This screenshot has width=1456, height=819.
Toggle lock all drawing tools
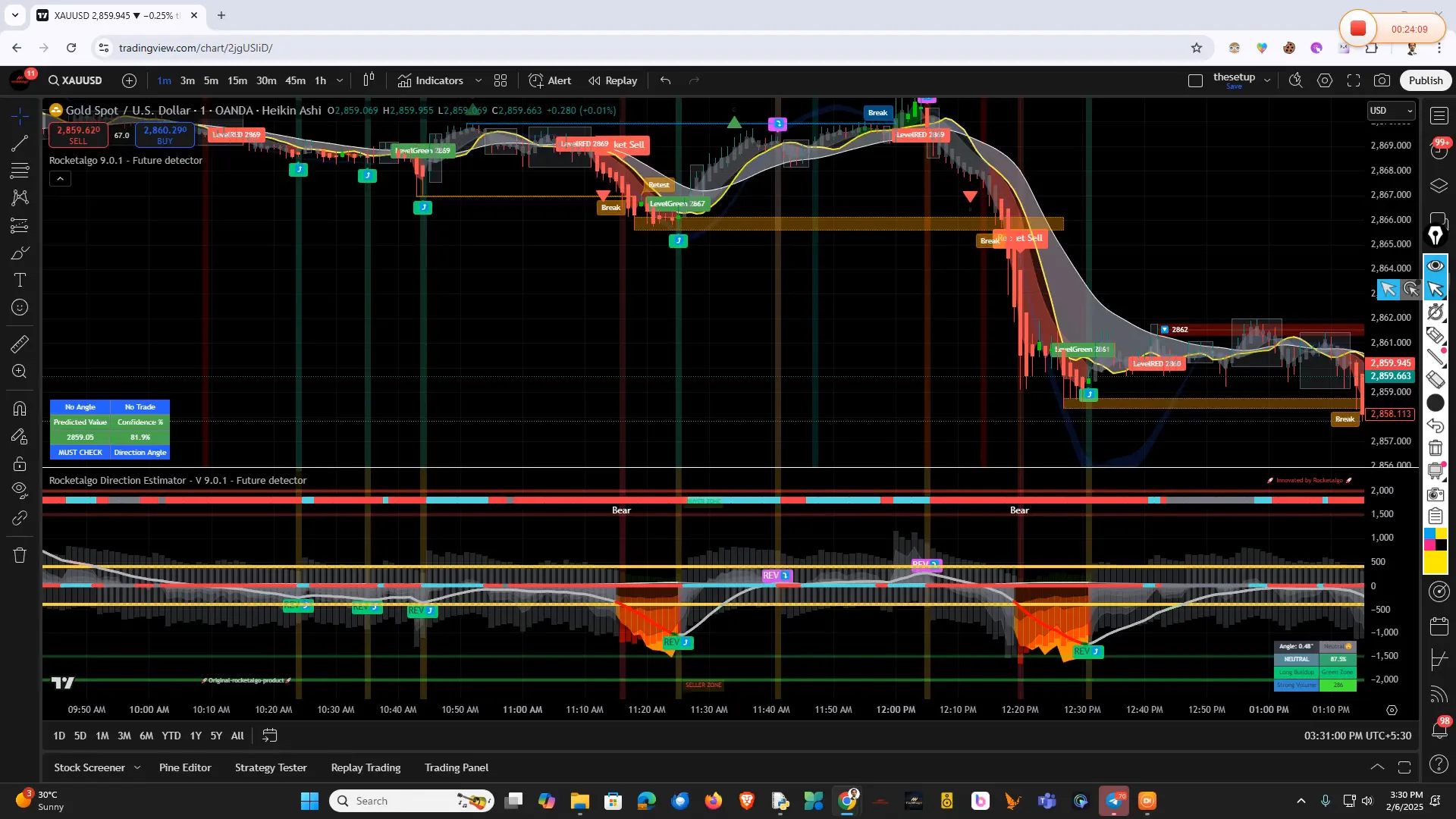[x=20, y=463]
